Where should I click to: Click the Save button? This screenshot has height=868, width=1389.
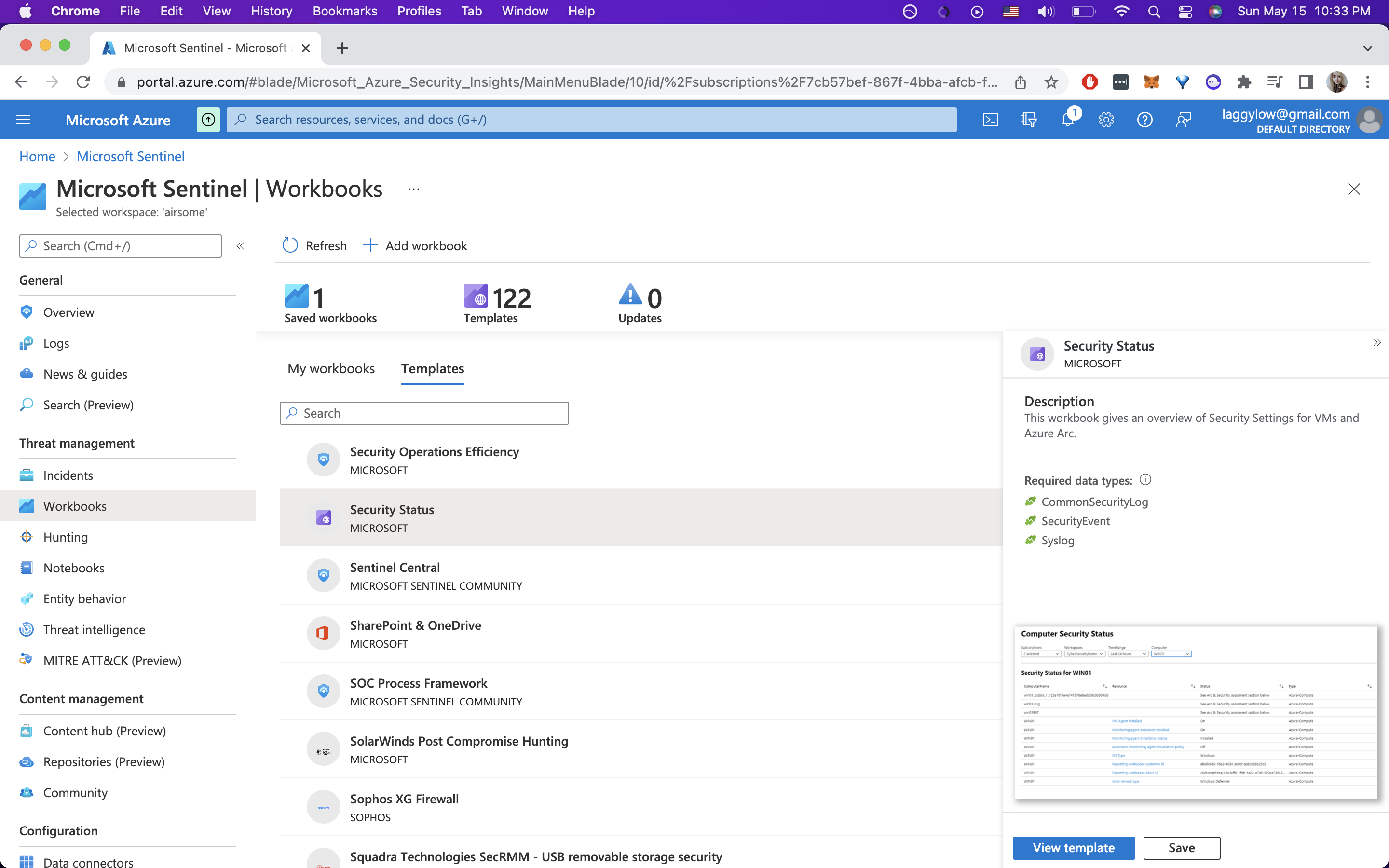click(x=1181, y=847)
